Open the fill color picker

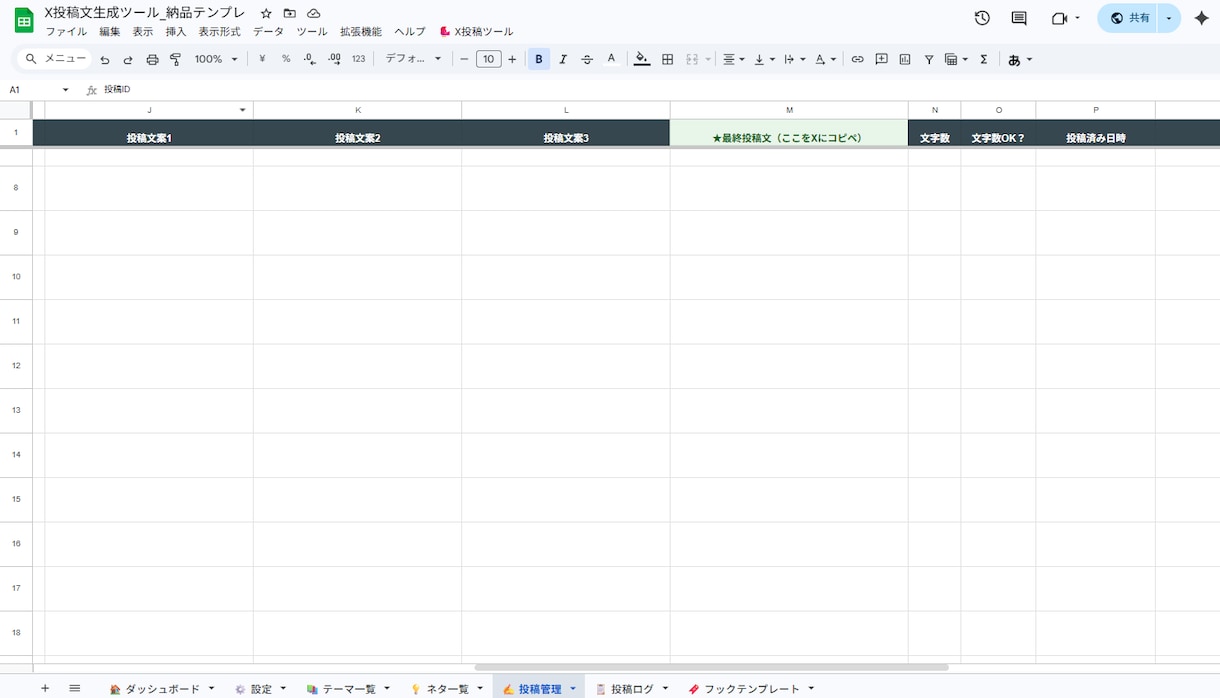(642, 59)
